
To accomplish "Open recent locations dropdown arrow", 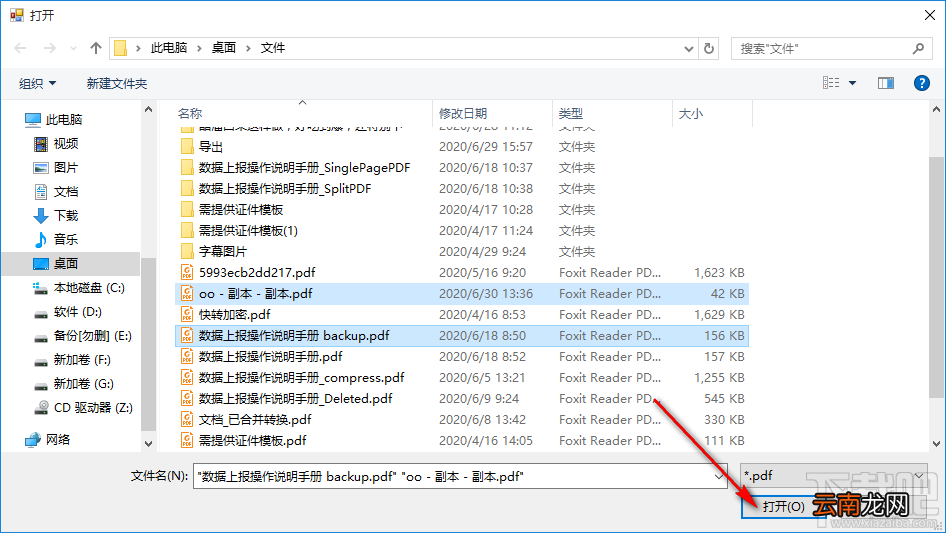I will coord(73,48).
